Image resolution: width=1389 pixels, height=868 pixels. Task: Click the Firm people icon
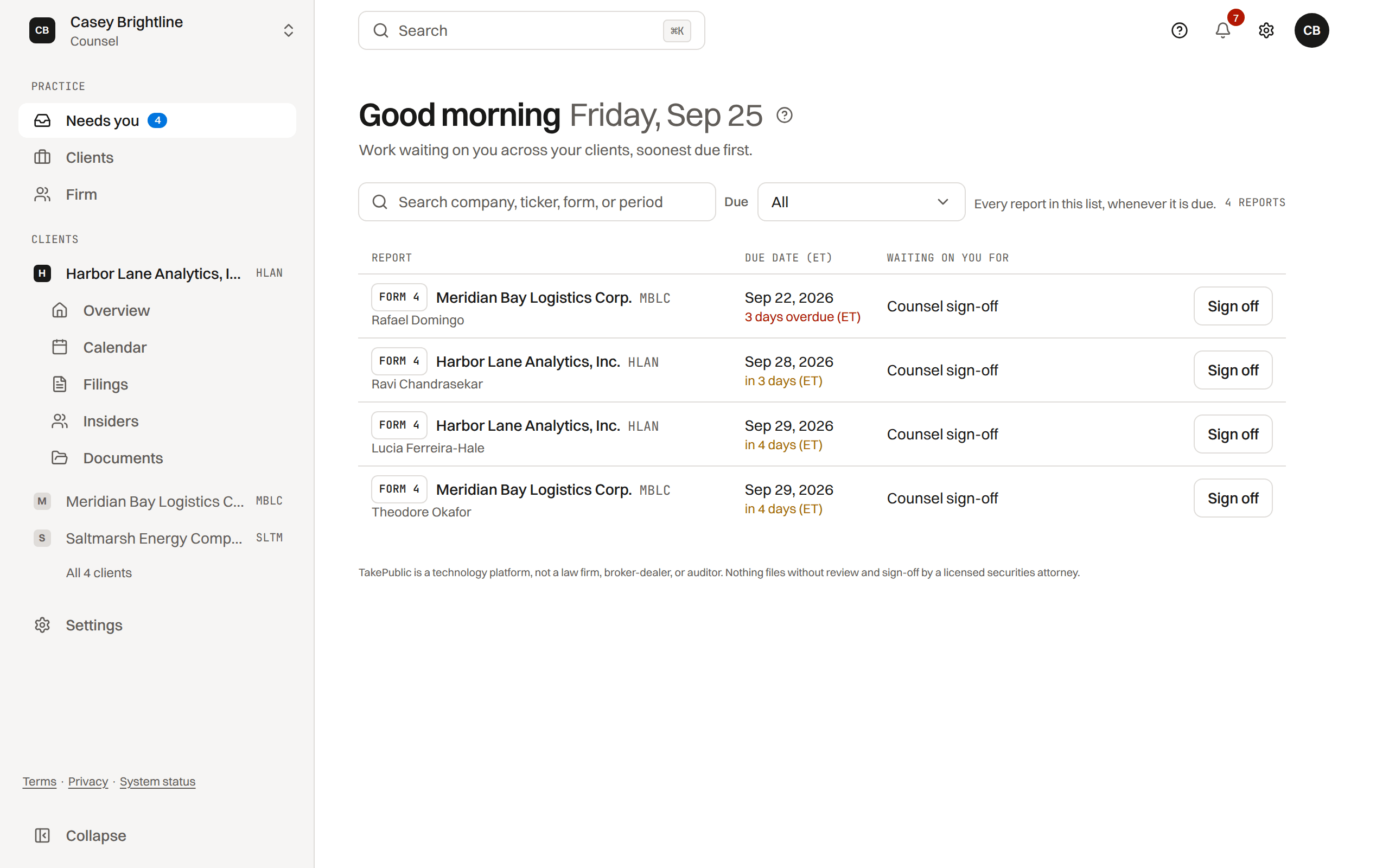[x=42, y=195]
